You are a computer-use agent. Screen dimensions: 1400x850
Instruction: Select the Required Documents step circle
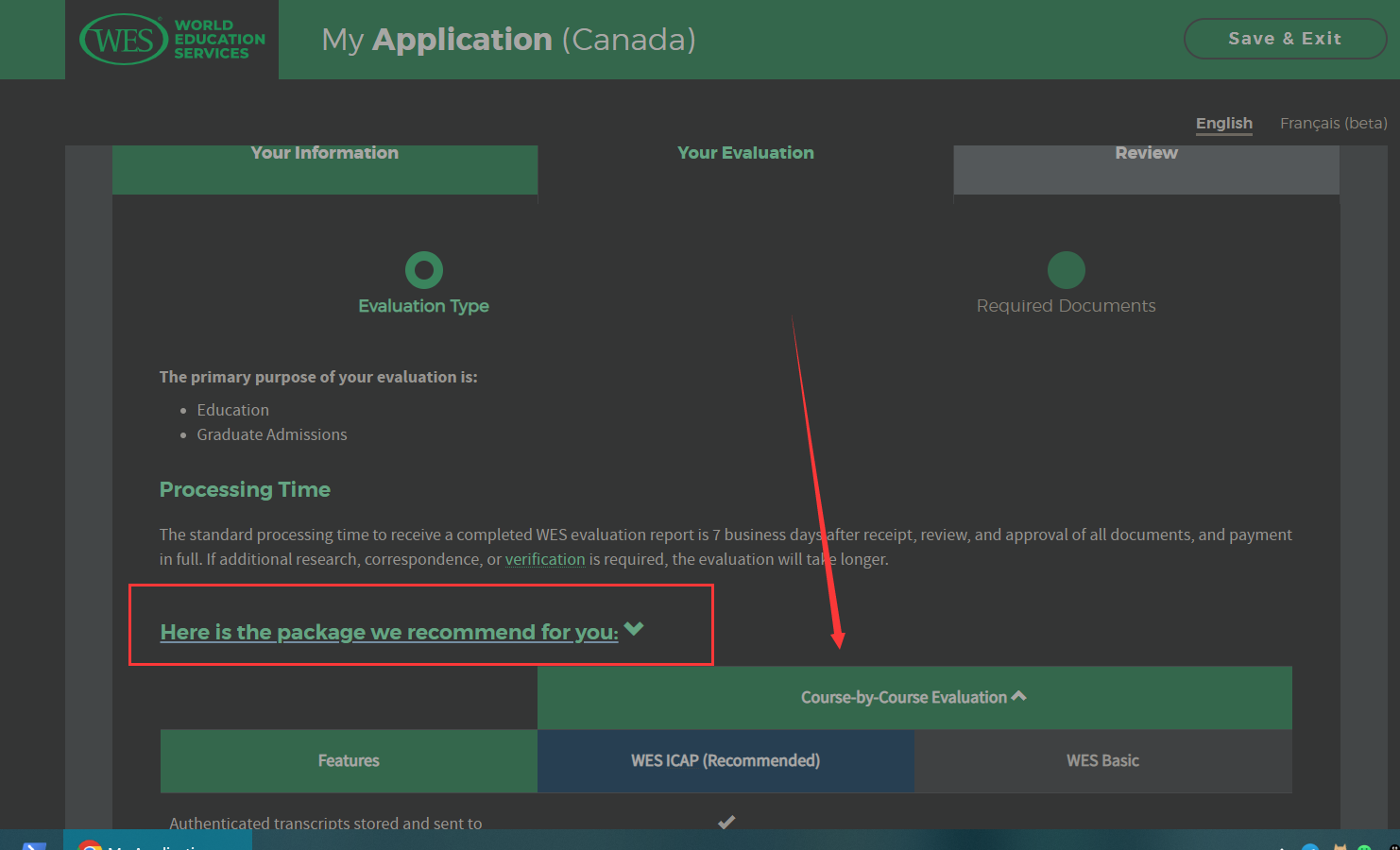click(x=1066, y=270)
